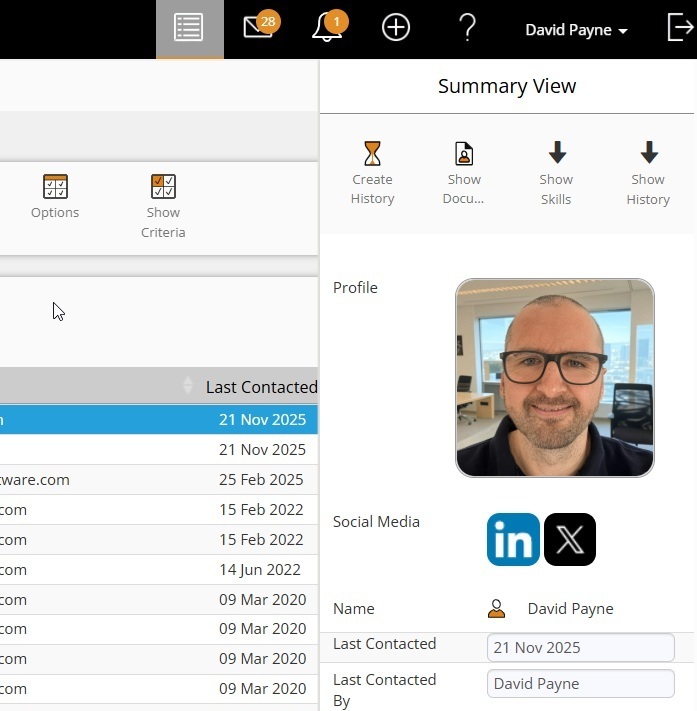The image size is (697, 711).
Task: Open the LinkedIn social media link
Action: pos(513,540)
